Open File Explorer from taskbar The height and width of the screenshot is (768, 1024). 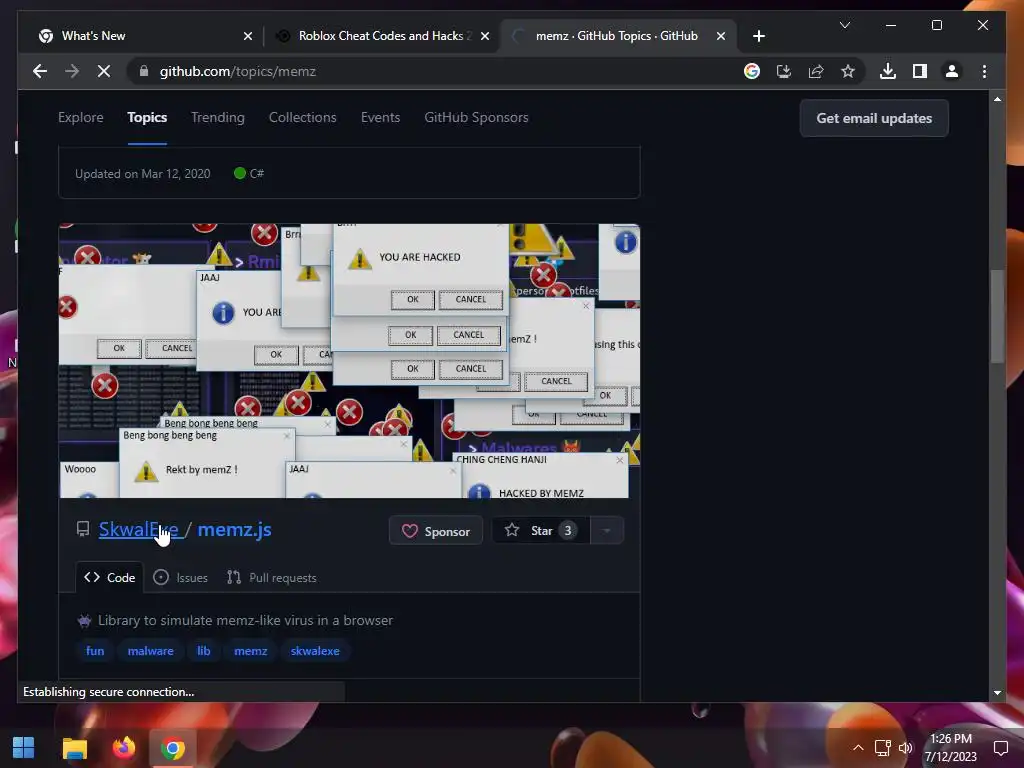pos(74,748)
